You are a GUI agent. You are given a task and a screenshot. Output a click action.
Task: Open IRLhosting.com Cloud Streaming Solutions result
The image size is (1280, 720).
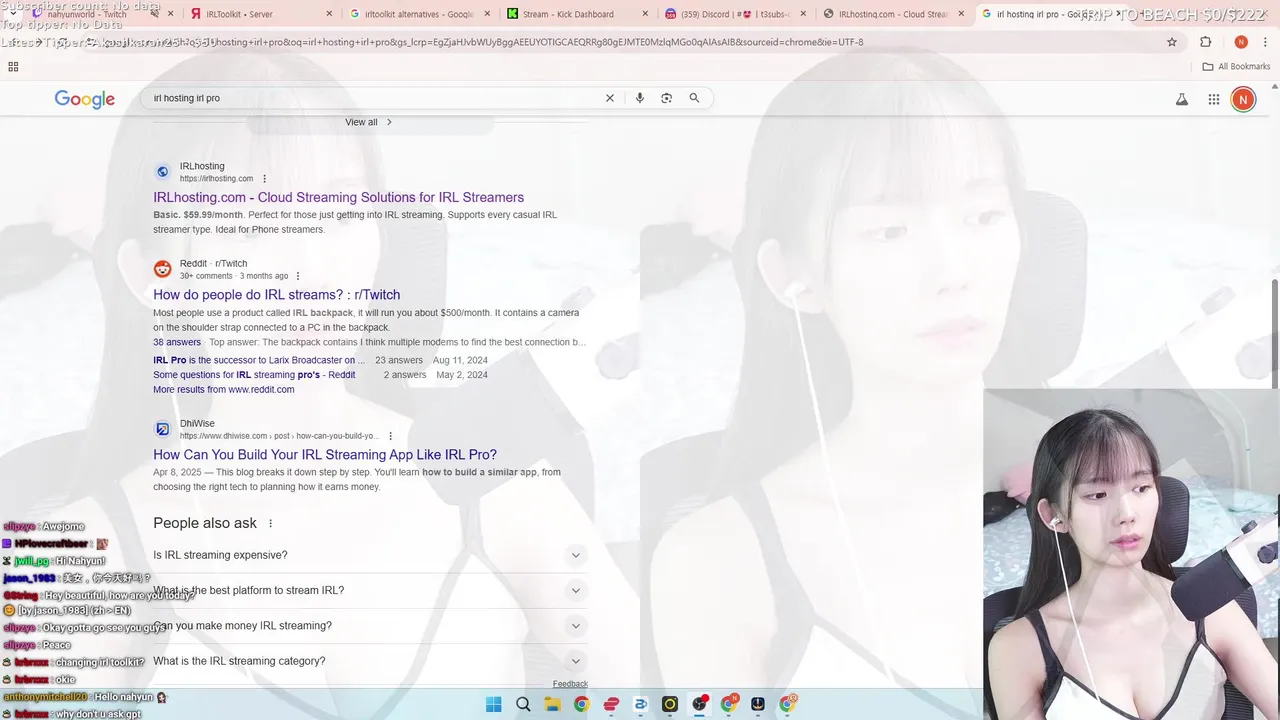(338, 197)
